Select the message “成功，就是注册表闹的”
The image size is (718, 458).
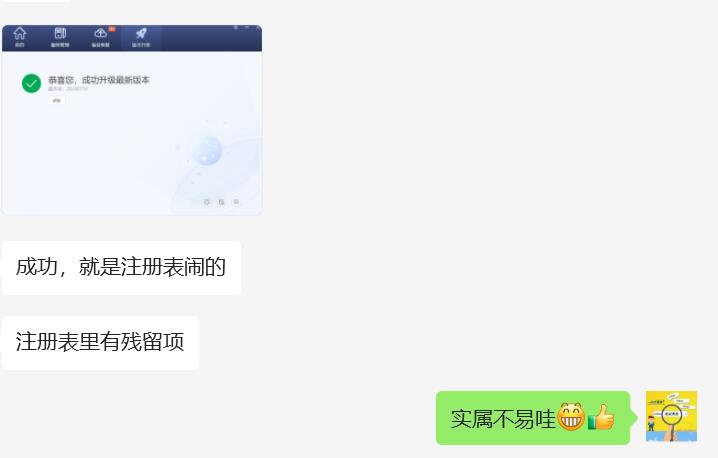[x=121, y=267]
